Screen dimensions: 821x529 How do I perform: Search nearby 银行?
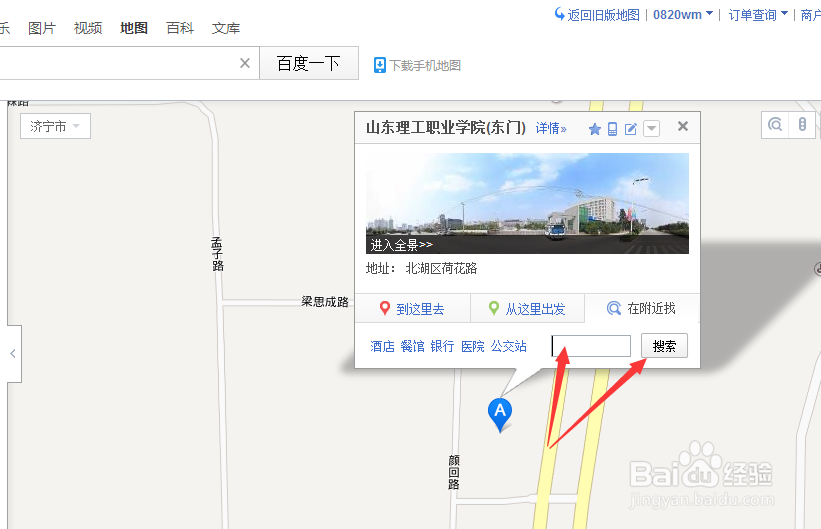point(442,346)
